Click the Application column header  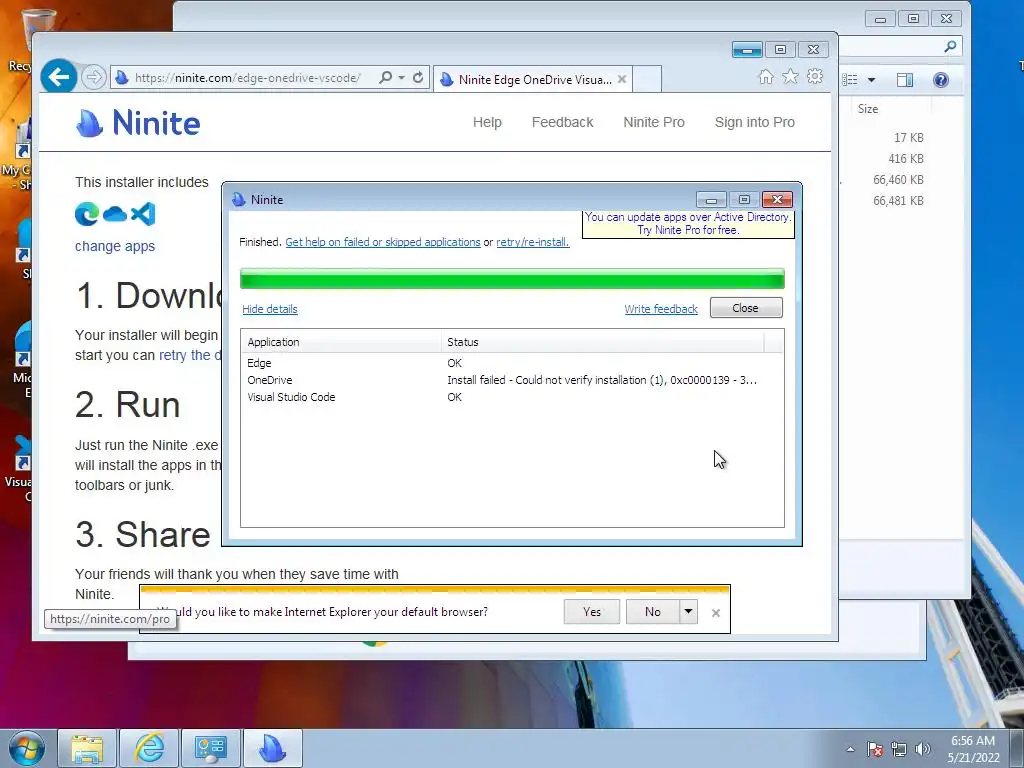(341, 342)
